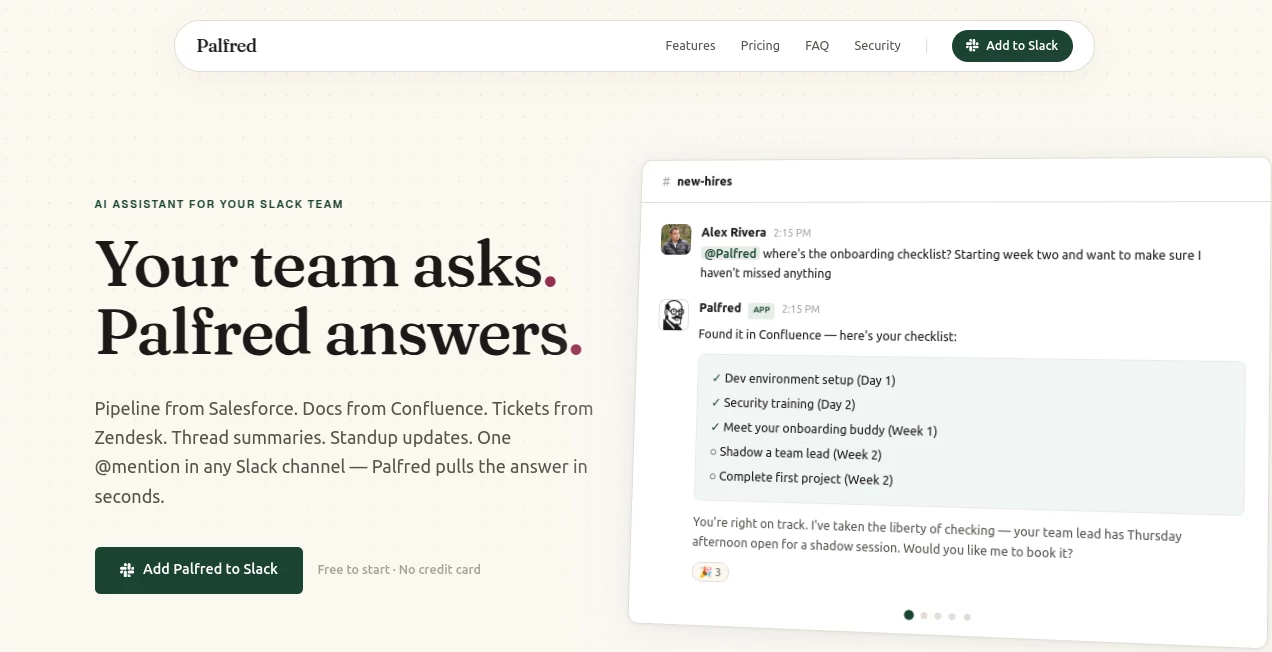Click the Palfred bot avatar

tap(674, 314)
